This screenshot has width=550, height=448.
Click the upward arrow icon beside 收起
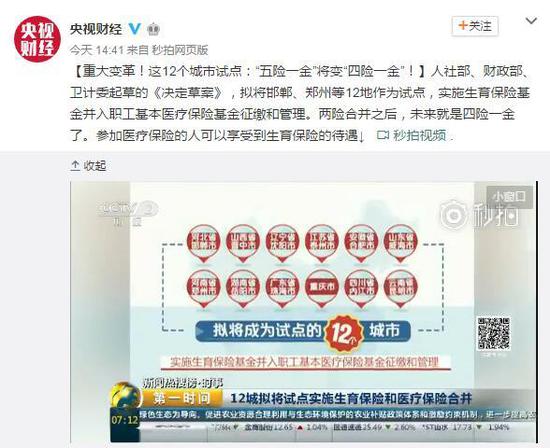(x=75, y=165)
